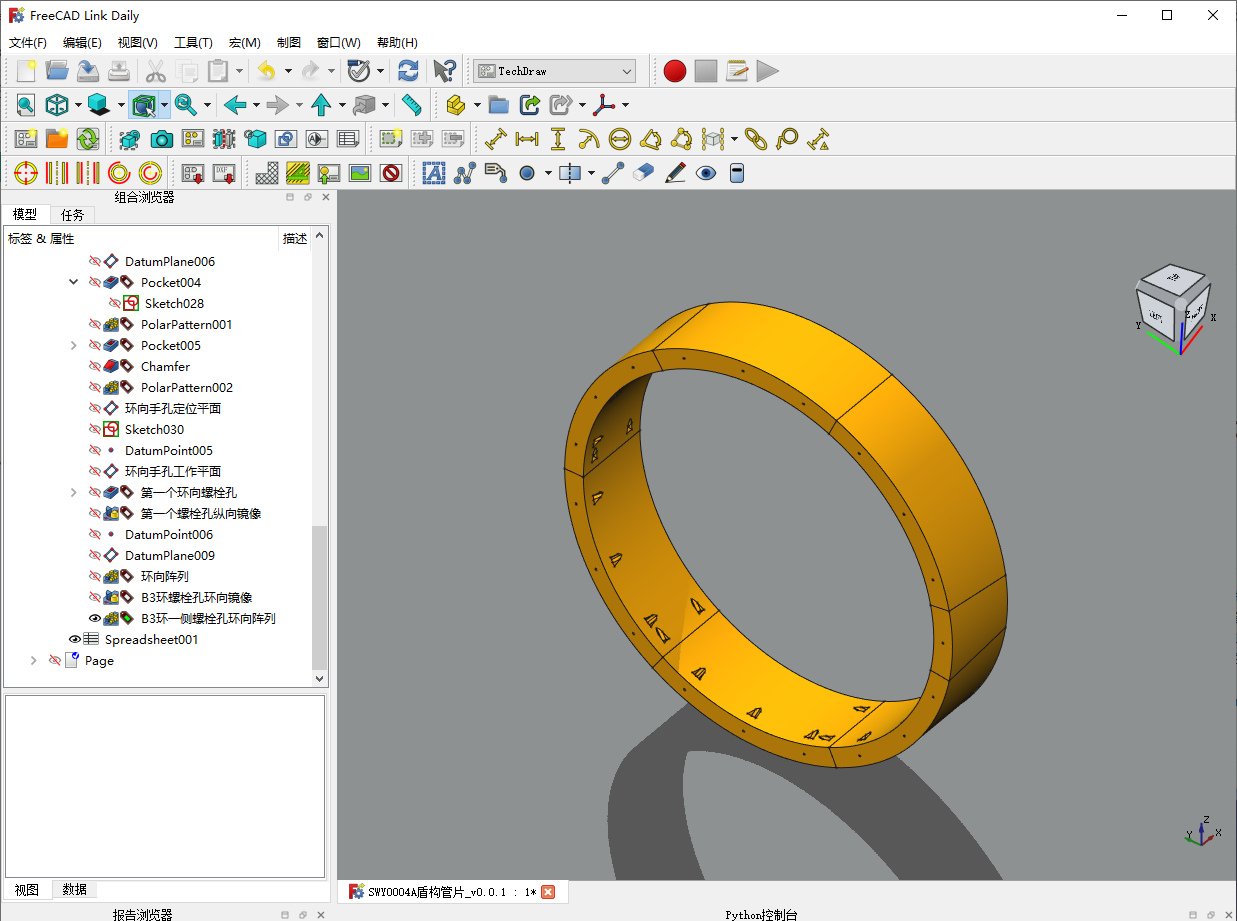This screenshot has height=921, width=1237.
Task: Toggle visibility eye of Sketch030
Action: pyautogui.click(x=95, y=430)
